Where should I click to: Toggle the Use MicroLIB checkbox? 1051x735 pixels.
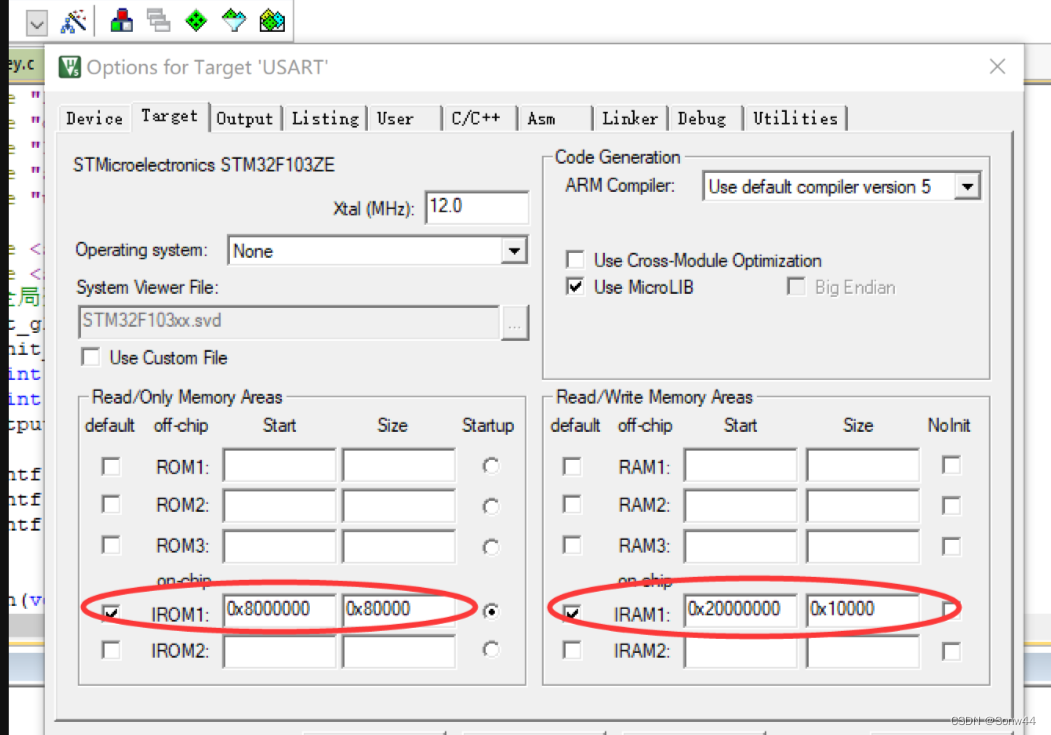pyautogui.click(x=574, y=287)
